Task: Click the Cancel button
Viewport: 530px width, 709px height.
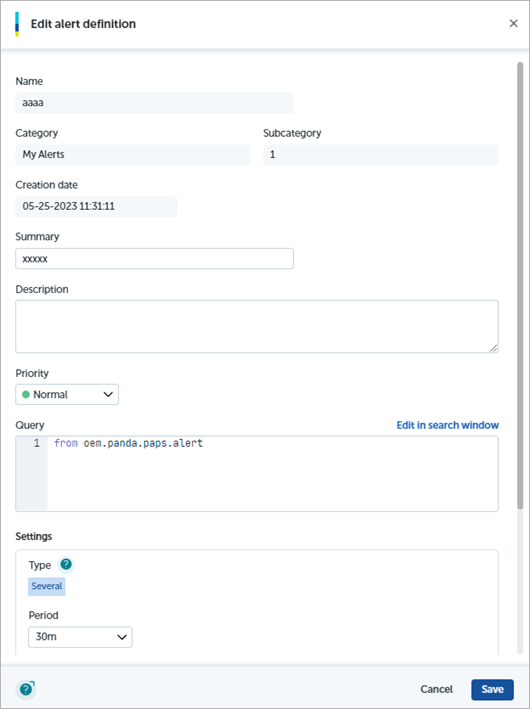Action: tap(436, 689)
